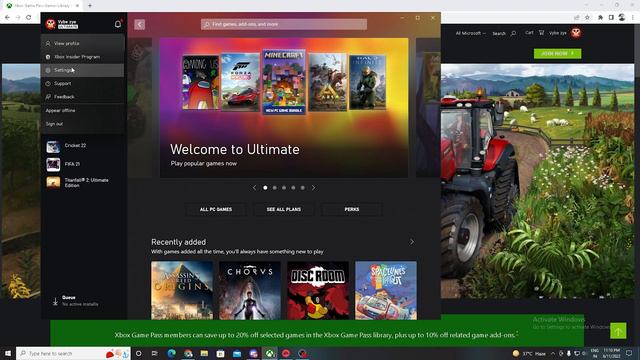Open Chrome extensions puzzle icon
Image resolution: width=640 pixels, height=360 pixels.
600,18
